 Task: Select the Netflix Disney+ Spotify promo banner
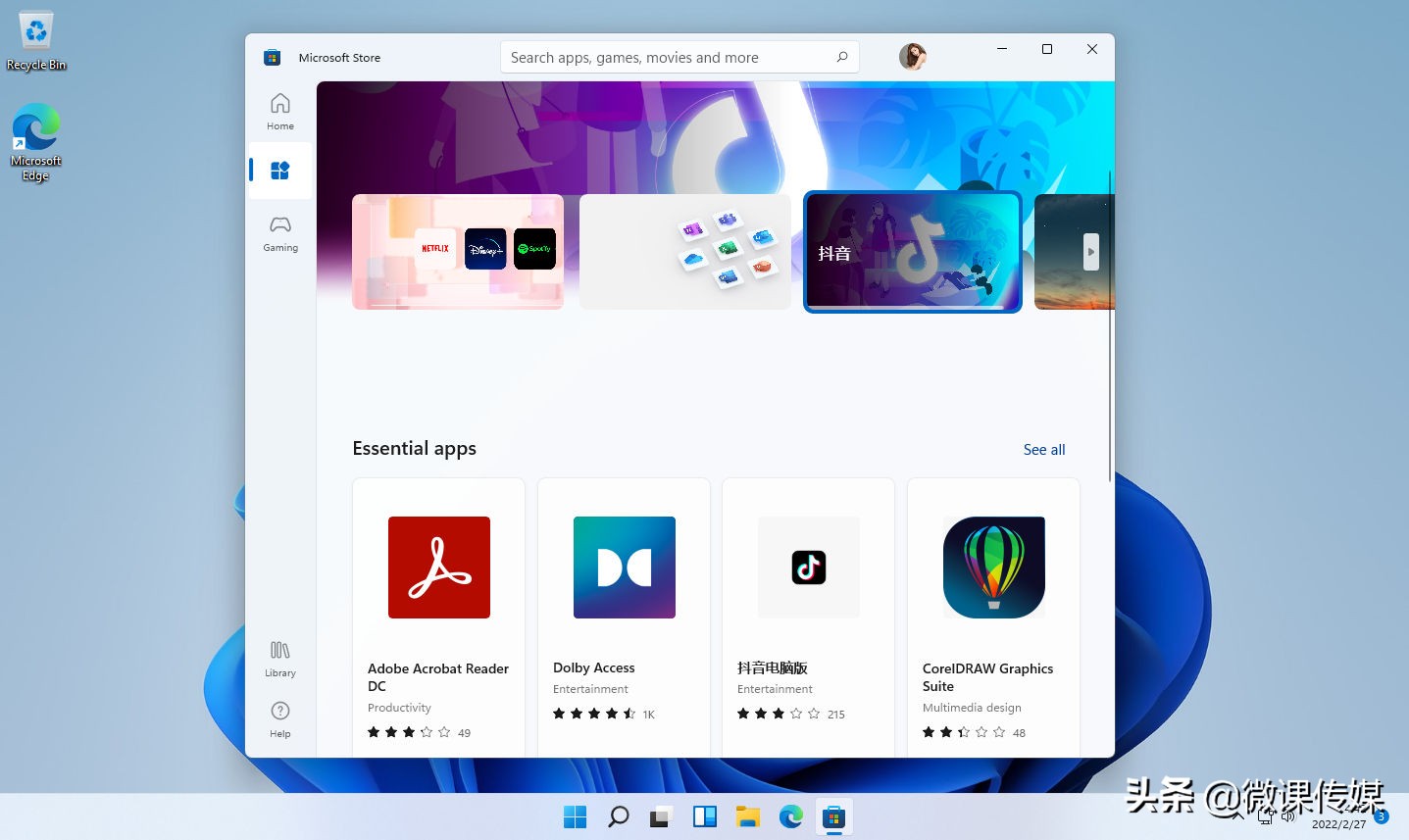(x=457, y=251)
